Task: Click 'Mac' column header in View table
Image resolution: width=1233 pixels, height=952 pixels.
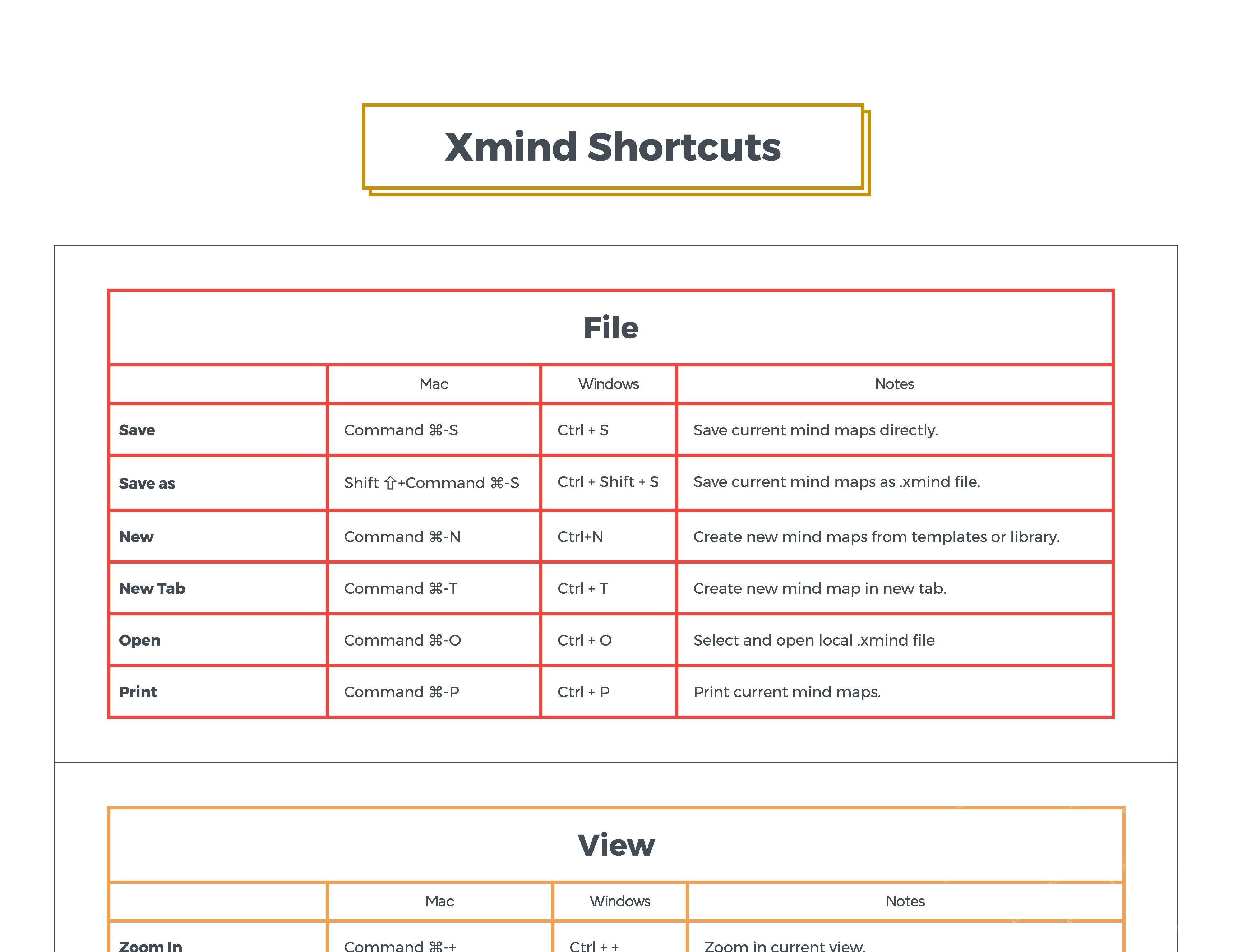Action: 439,901
